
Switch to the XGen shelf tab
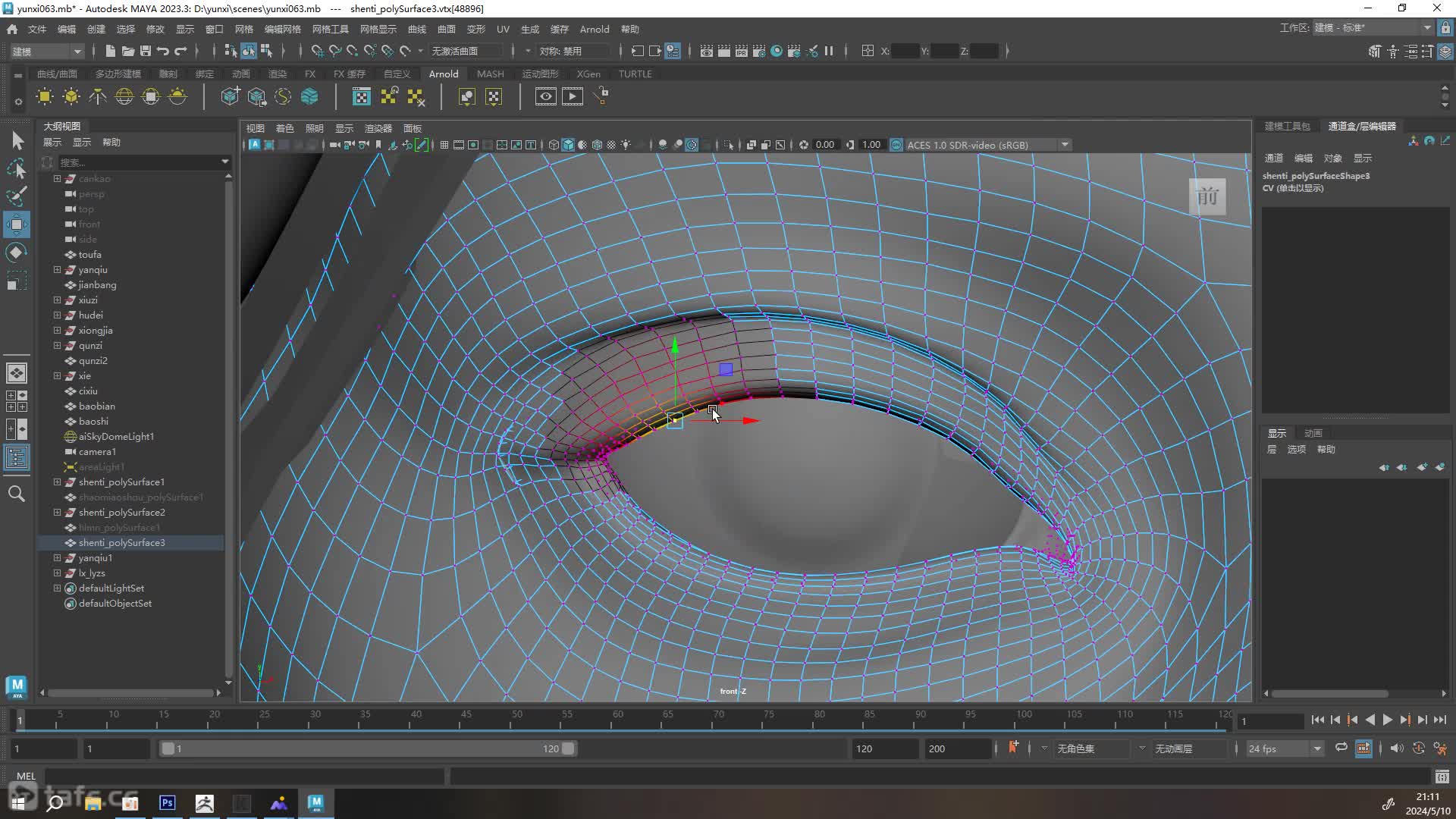point(588,74)
